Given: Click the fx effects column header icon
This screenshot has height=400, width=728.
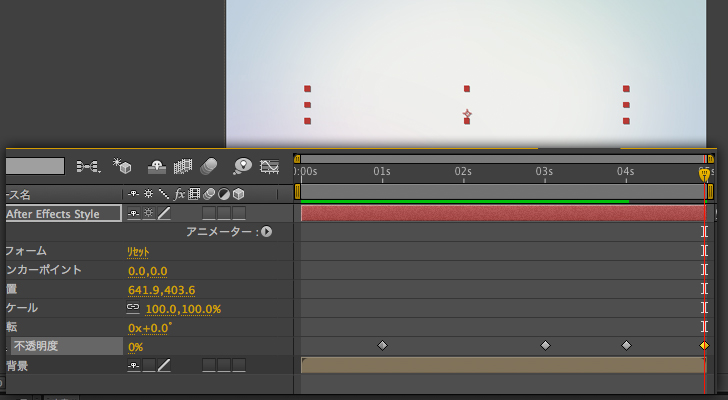Looking at the screenshot, I should coord(179,194).
